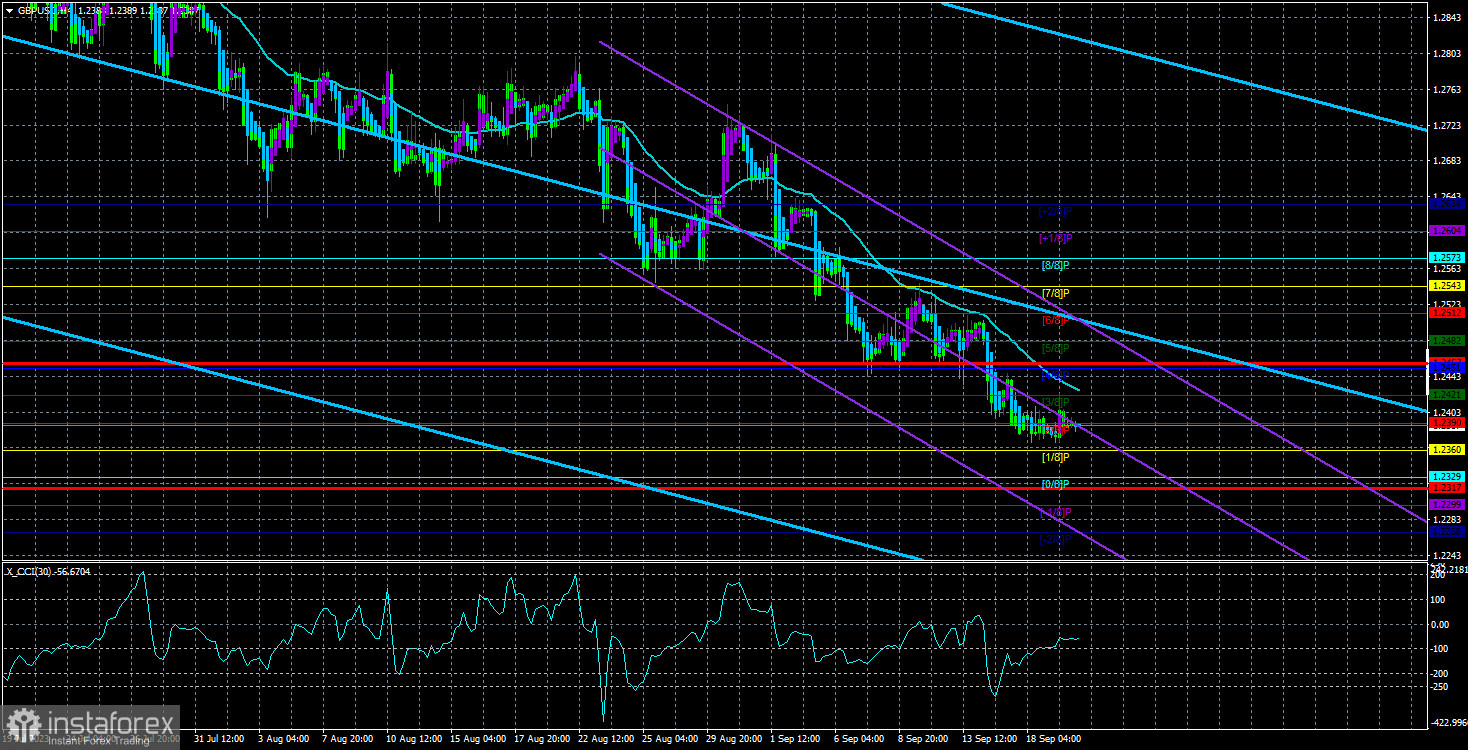This screenshot has width=1468, height=750.
Task: Click the CCI axis value -422.996
Action: point(1449,722)
